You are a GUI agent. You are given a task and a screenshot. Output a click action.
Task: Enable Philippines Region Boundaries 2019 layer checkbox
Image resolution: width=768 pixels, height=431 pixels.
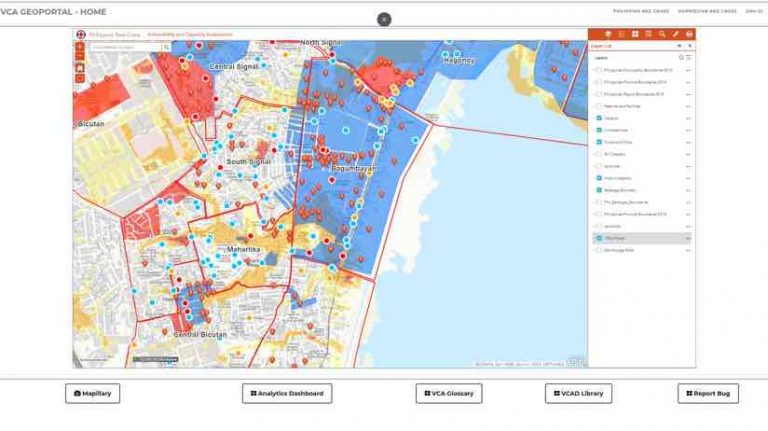tap(599, 94)
